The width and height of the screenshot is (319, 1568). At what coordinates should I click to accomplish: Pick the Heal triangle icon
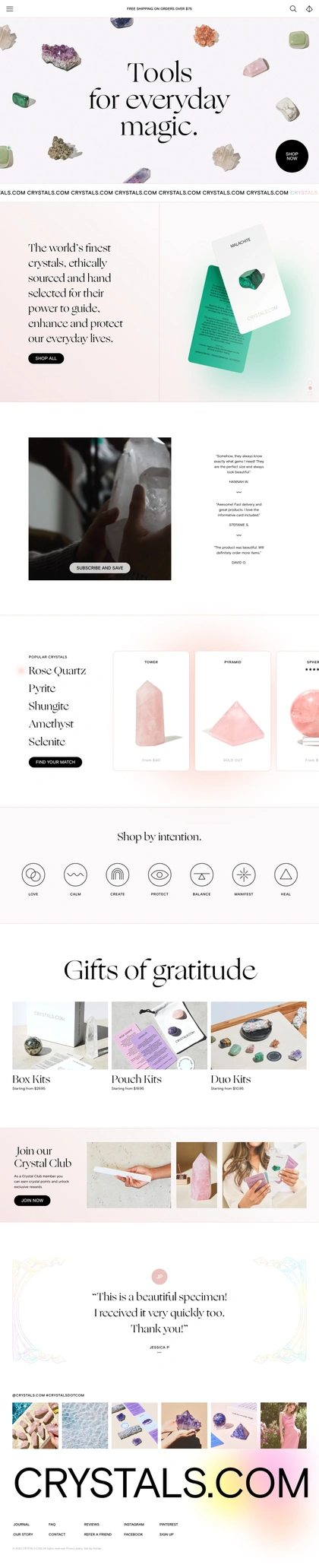pyautogui.click(x=286, y=874)
